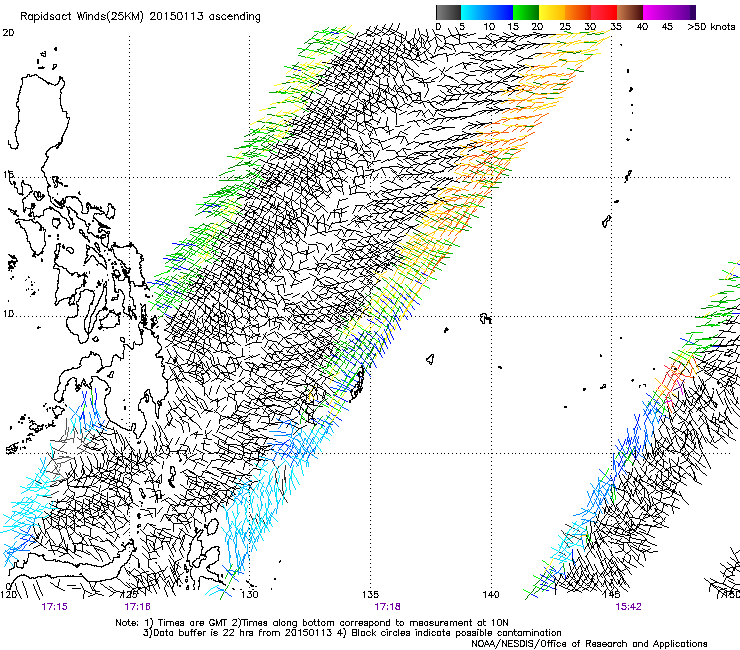Click the legend tick label '45'
Viewport: 740px width, 650px height.
coord(667,27)
